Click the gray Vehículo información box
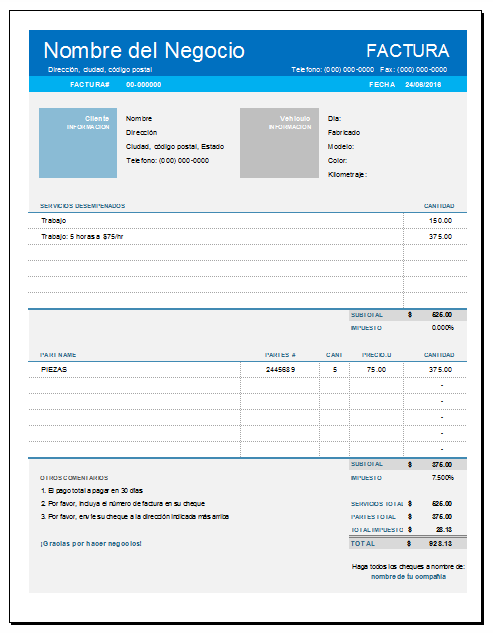 [x=279, y=143]
